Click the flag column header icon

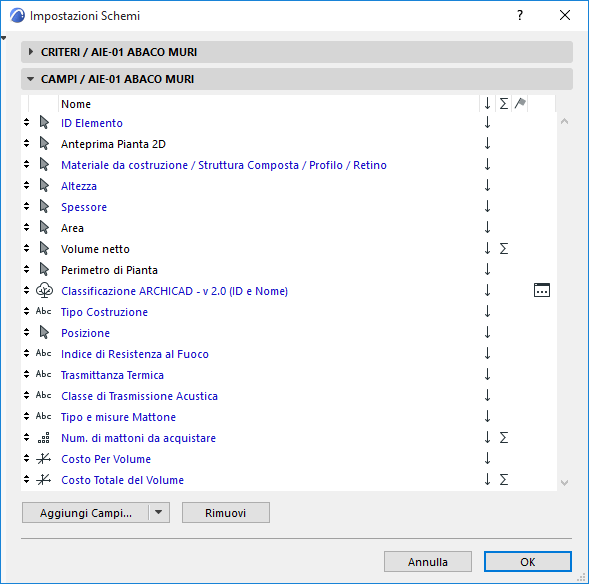[x=520, y=103]
